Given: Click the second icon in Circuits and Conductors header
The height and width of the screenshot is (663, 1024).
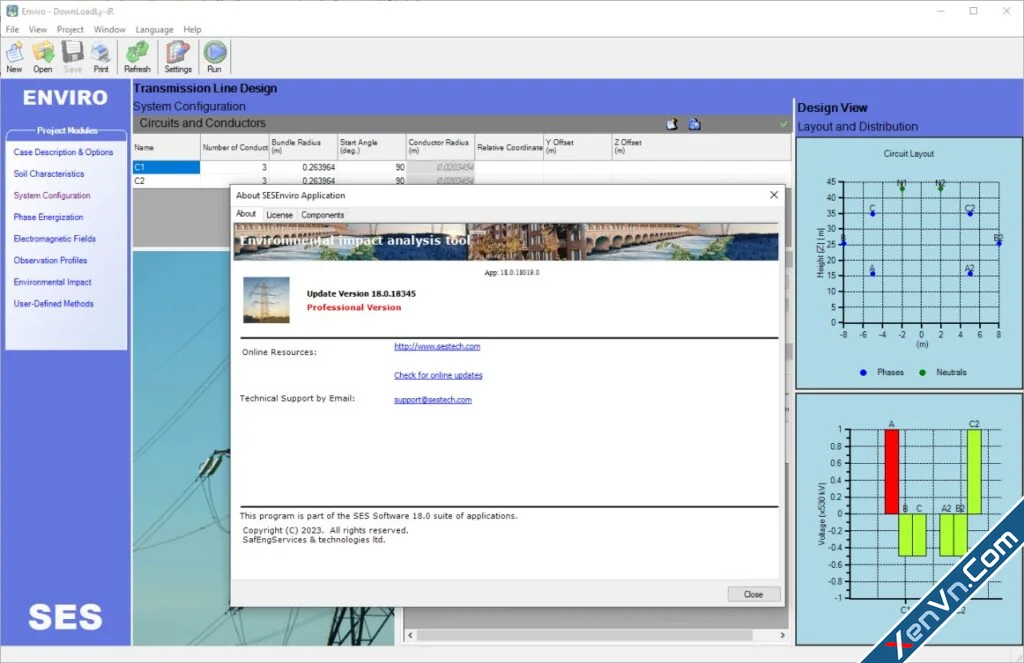Looking at the screenshot, I should point(695,124).
